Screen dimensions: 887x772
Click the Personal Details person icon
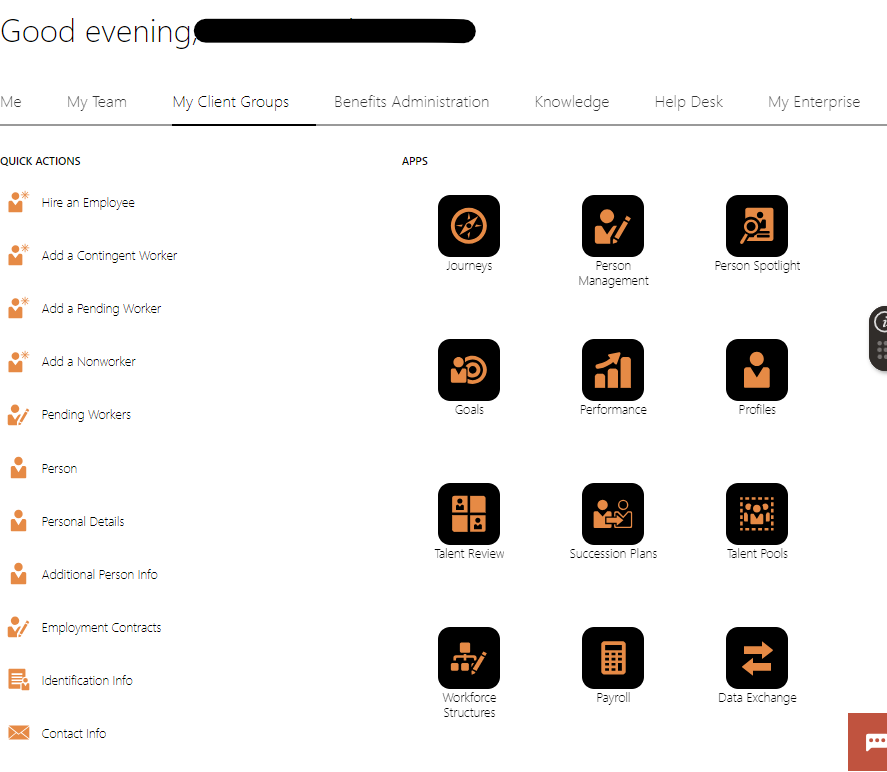tap(18, 521)
